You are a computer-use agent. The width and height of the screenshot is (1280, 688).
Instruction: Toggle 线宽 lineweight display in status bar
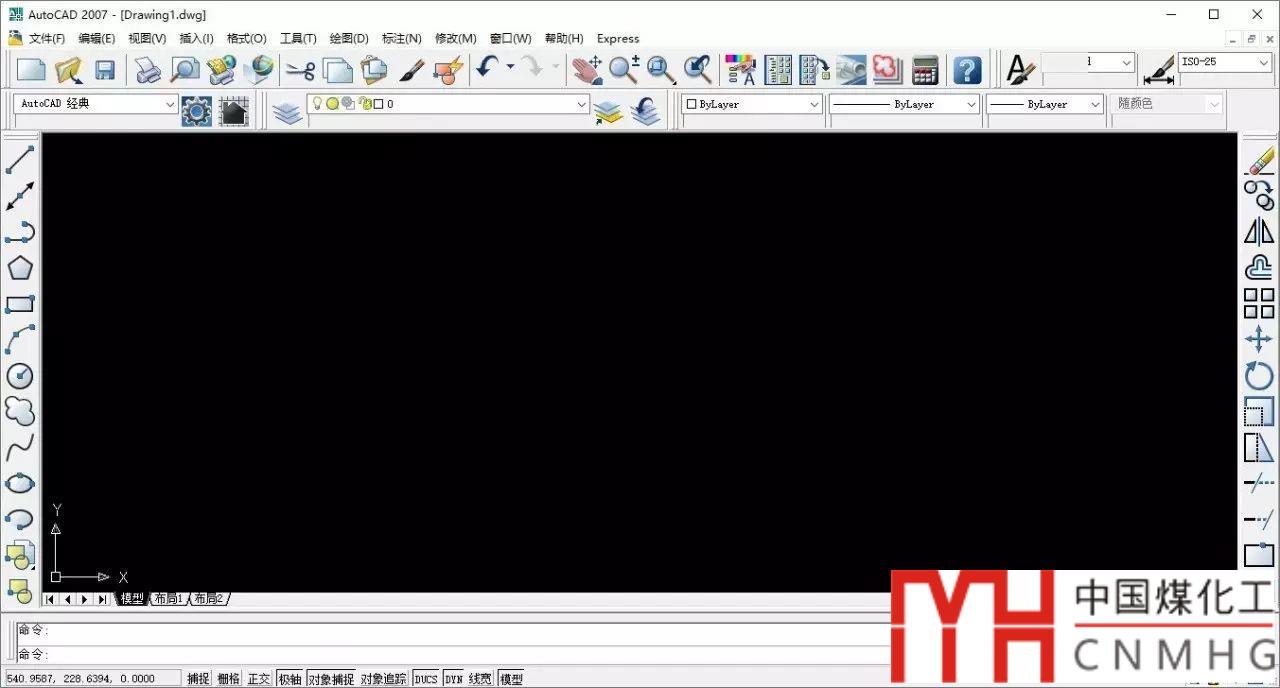click(481, 679)
